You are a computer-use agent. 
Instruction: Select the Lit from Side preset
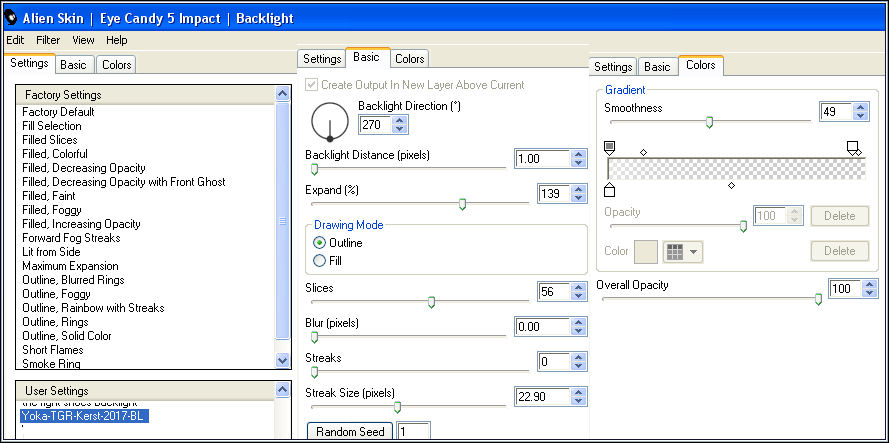coord(52,252)
